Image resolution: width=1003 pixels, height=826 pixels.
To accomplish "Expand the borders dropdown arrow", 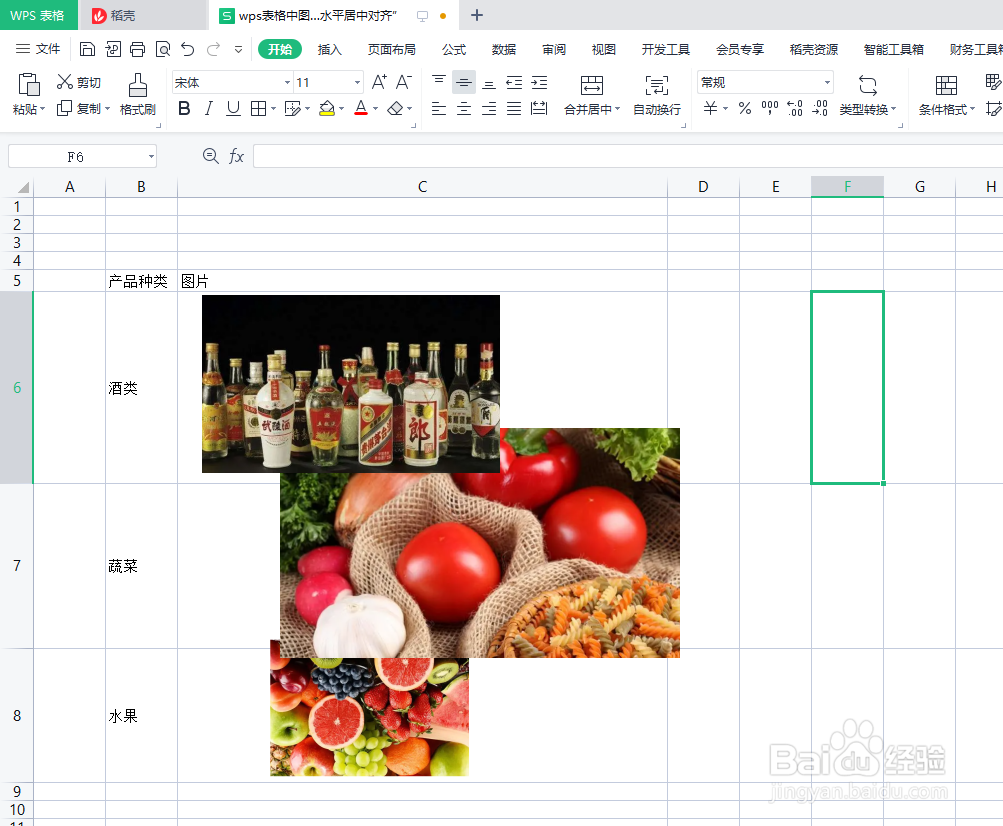I will click(x=274, y=109).
